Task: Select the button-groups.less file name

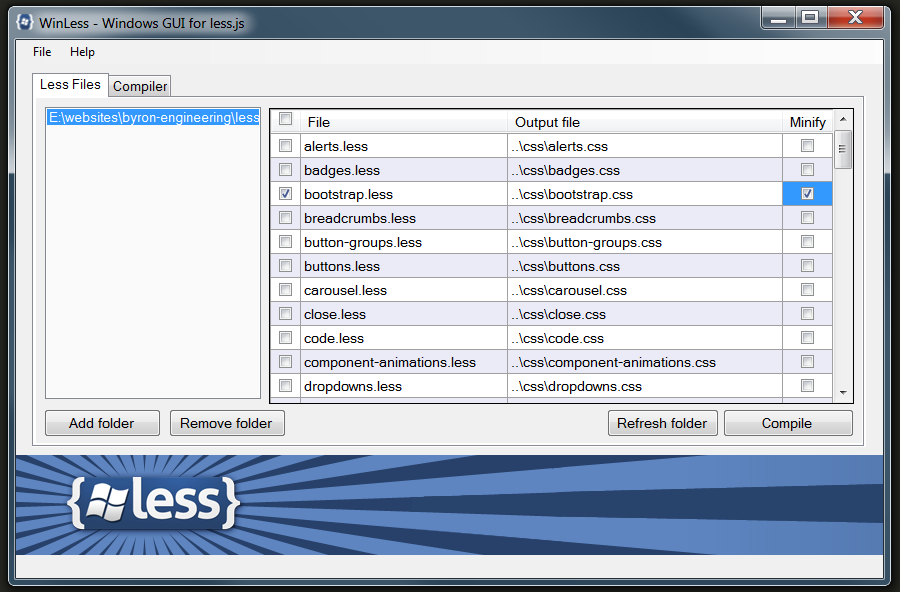Action: pos(363,243)
